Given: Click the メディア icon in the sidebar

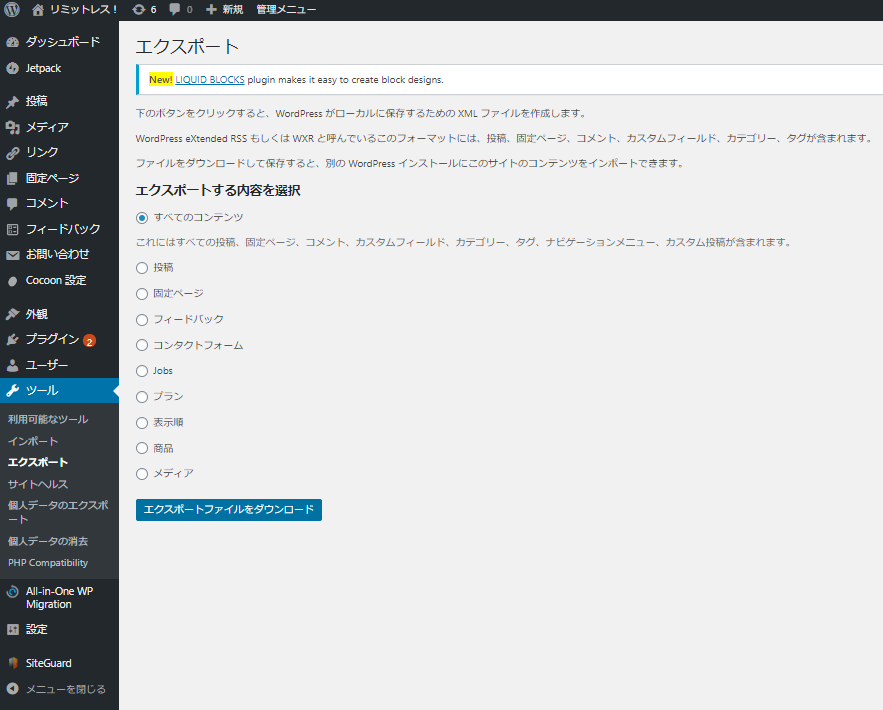Looking at the screenshot, I should 12,127.
